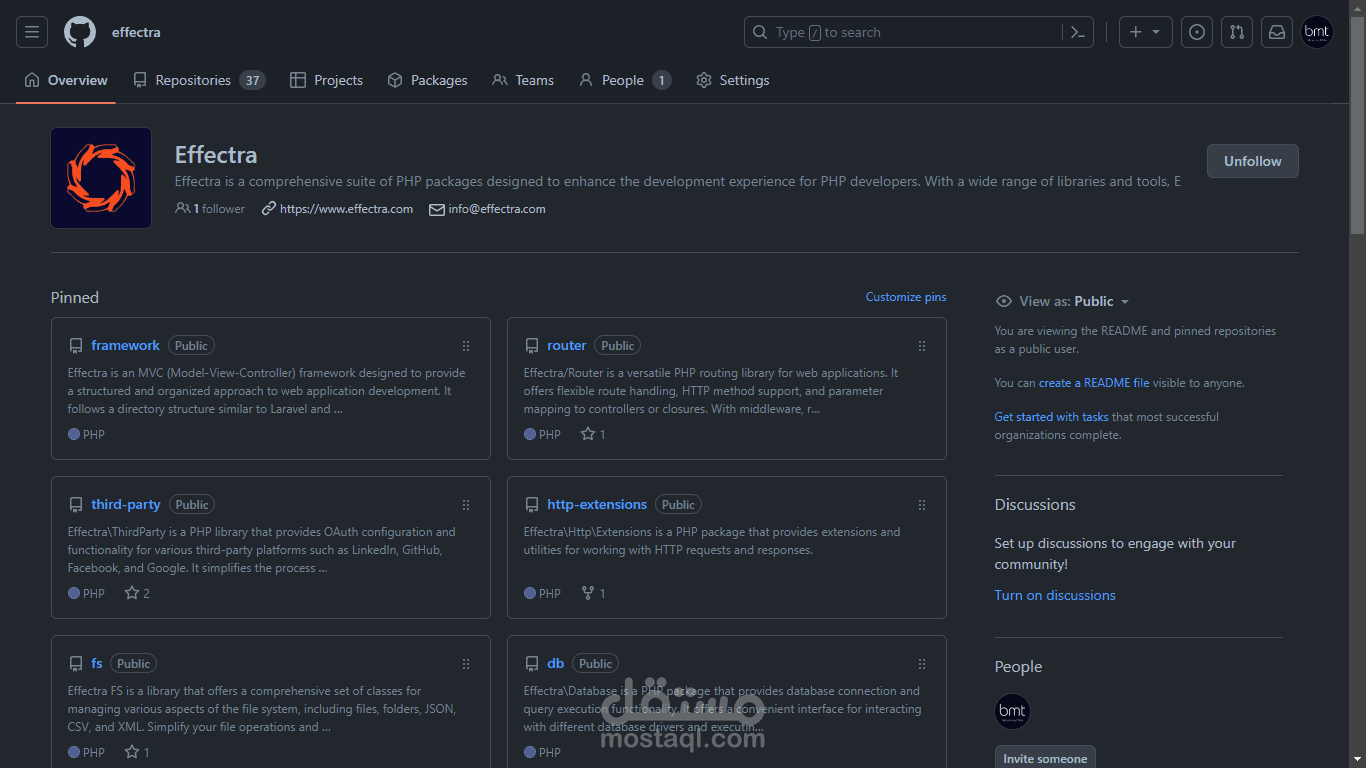Click the 1 follower link
This screenshot has height=768, width=1366.
210,209
